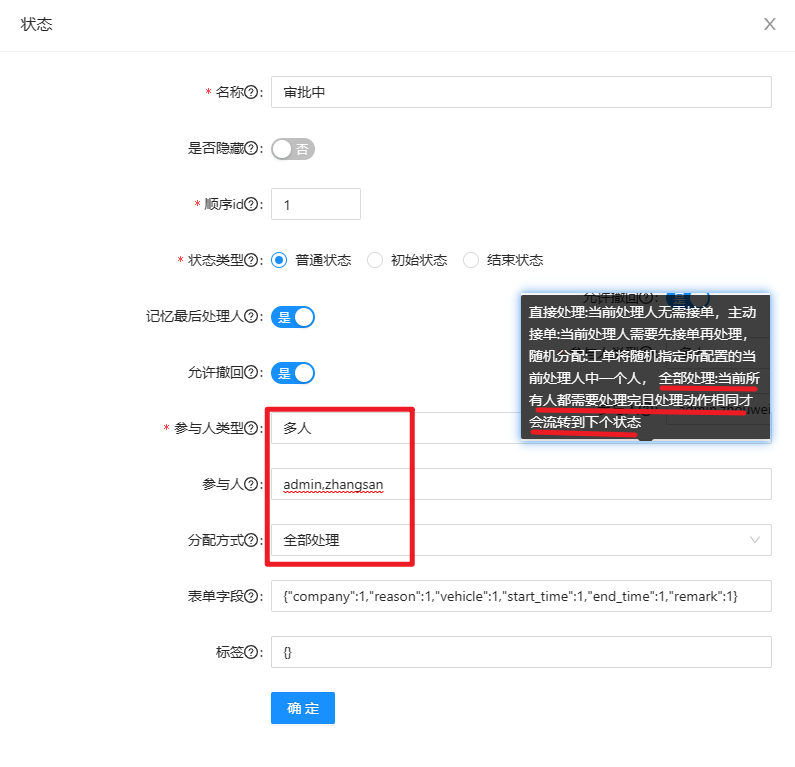The width and height of the screenshot is (795, 767).
Task: Click the help icon beside 允许撤回 on the left
Action: click(251, 373)
